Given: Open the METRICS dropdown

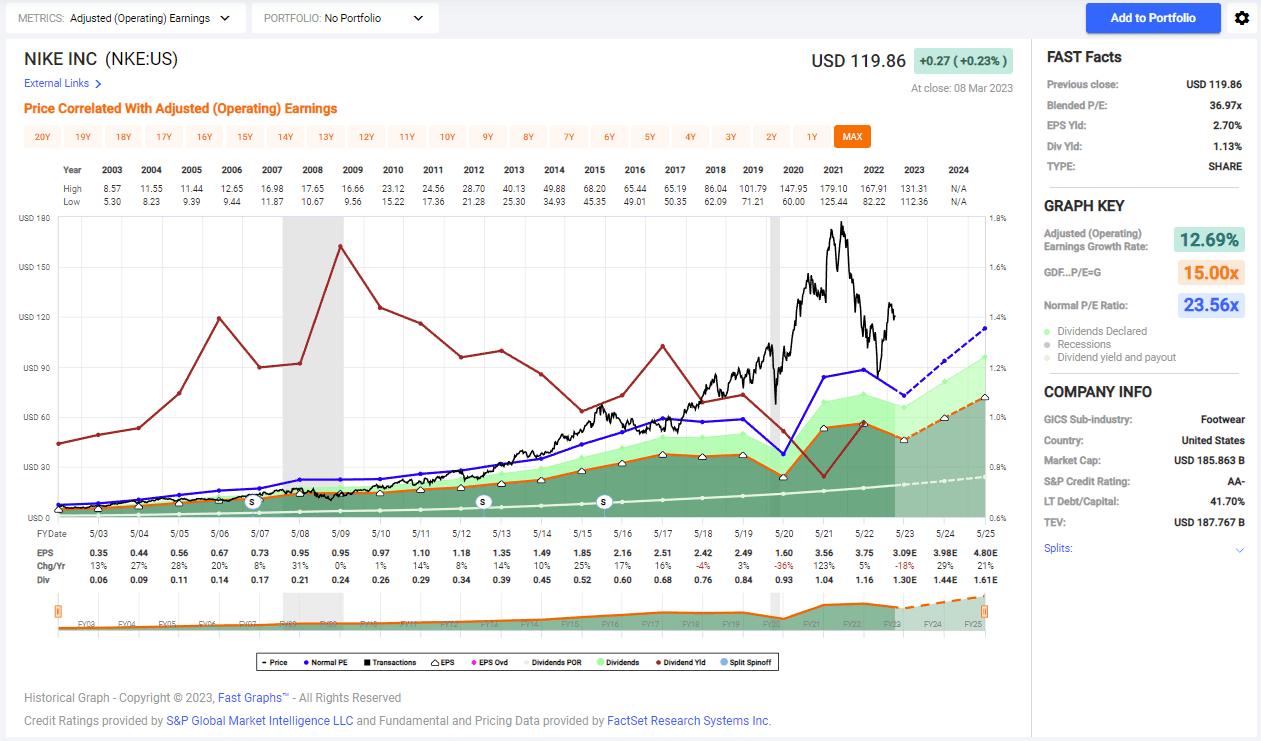Looking at the screenshot, I should pyautogui.click(x=125, y=18).
